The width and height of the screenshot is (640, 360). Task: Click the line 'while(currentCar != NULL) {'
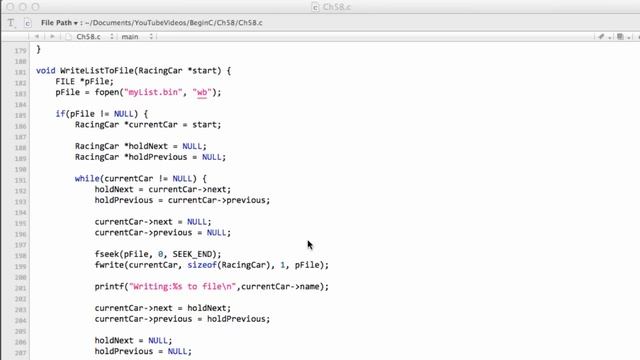coord(141,179)
